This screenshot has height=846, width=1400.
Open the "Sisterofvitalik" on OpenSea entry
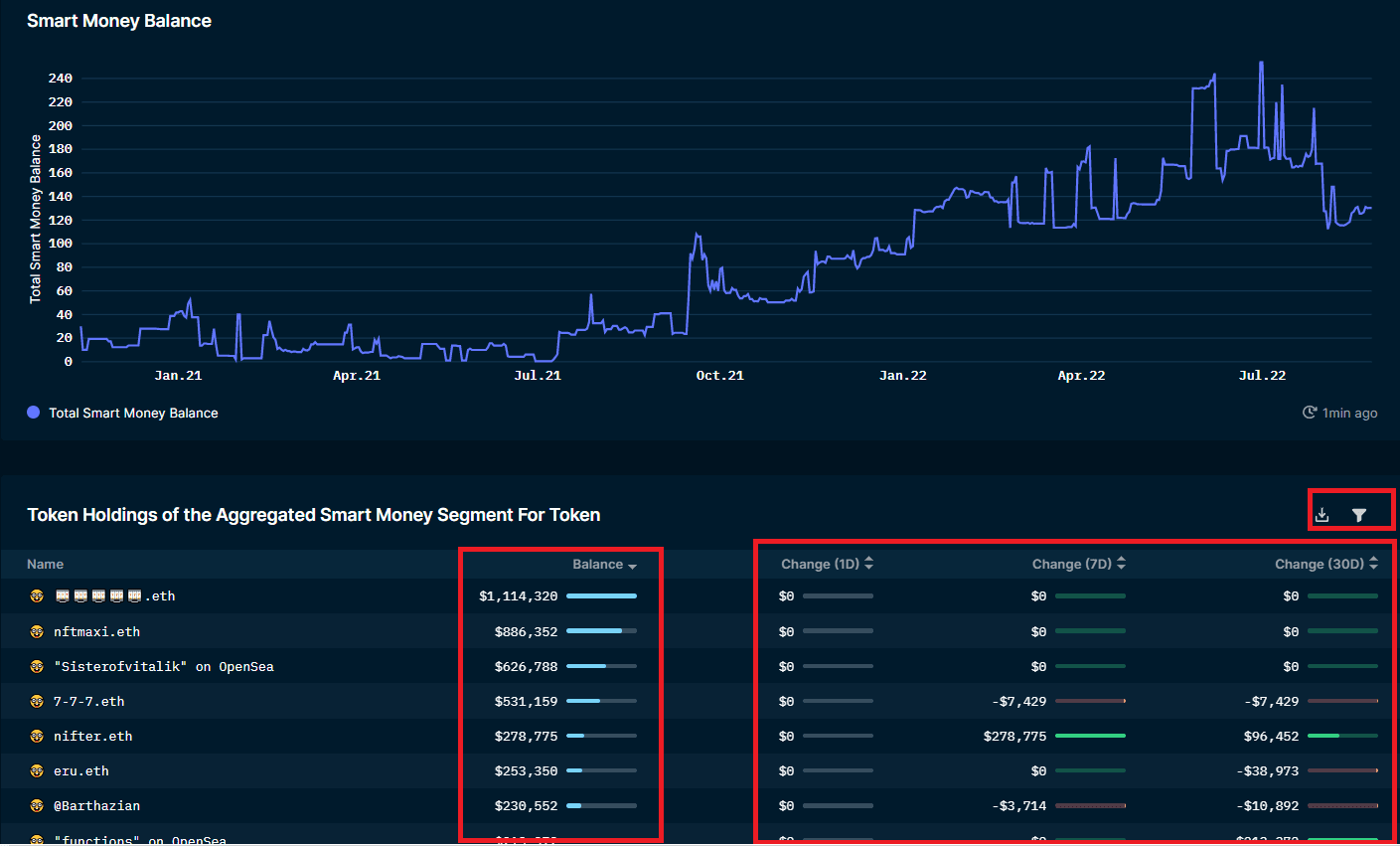tap(163, 667)
